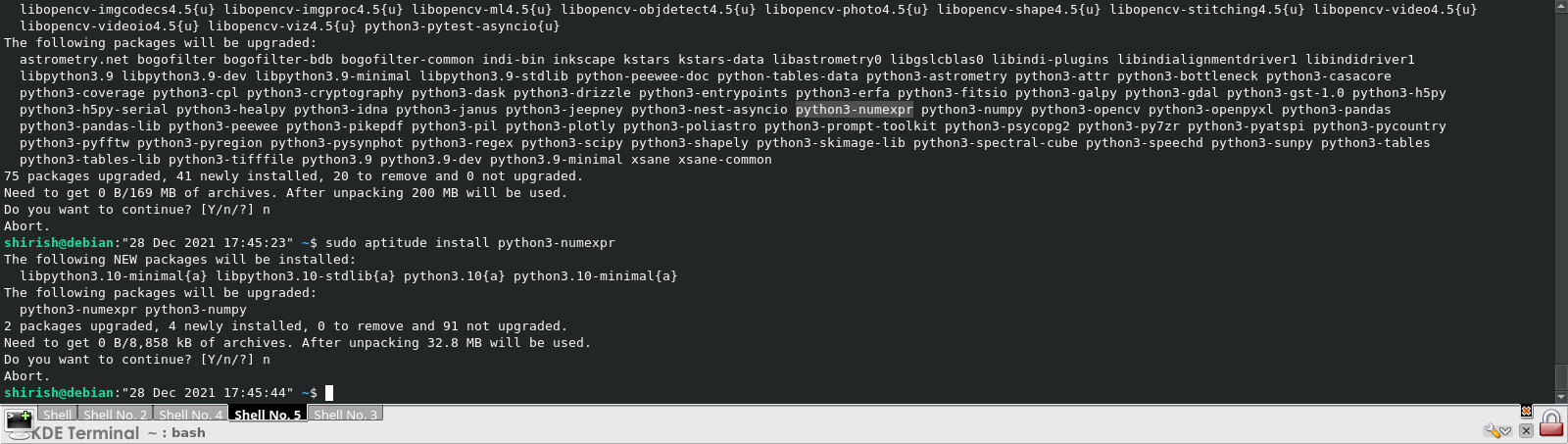
Task: Switch to Shell No. 2 tab
Action: click(115, 415)
